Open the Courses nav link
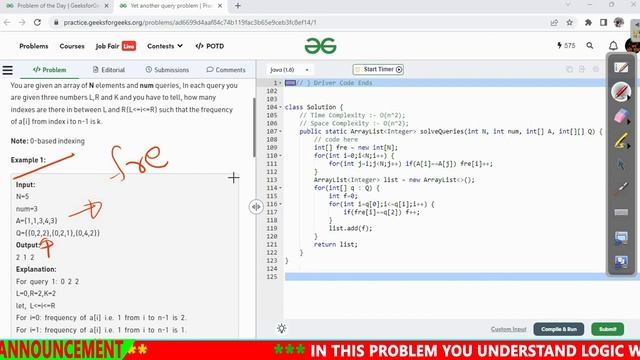 click(72, 46)
